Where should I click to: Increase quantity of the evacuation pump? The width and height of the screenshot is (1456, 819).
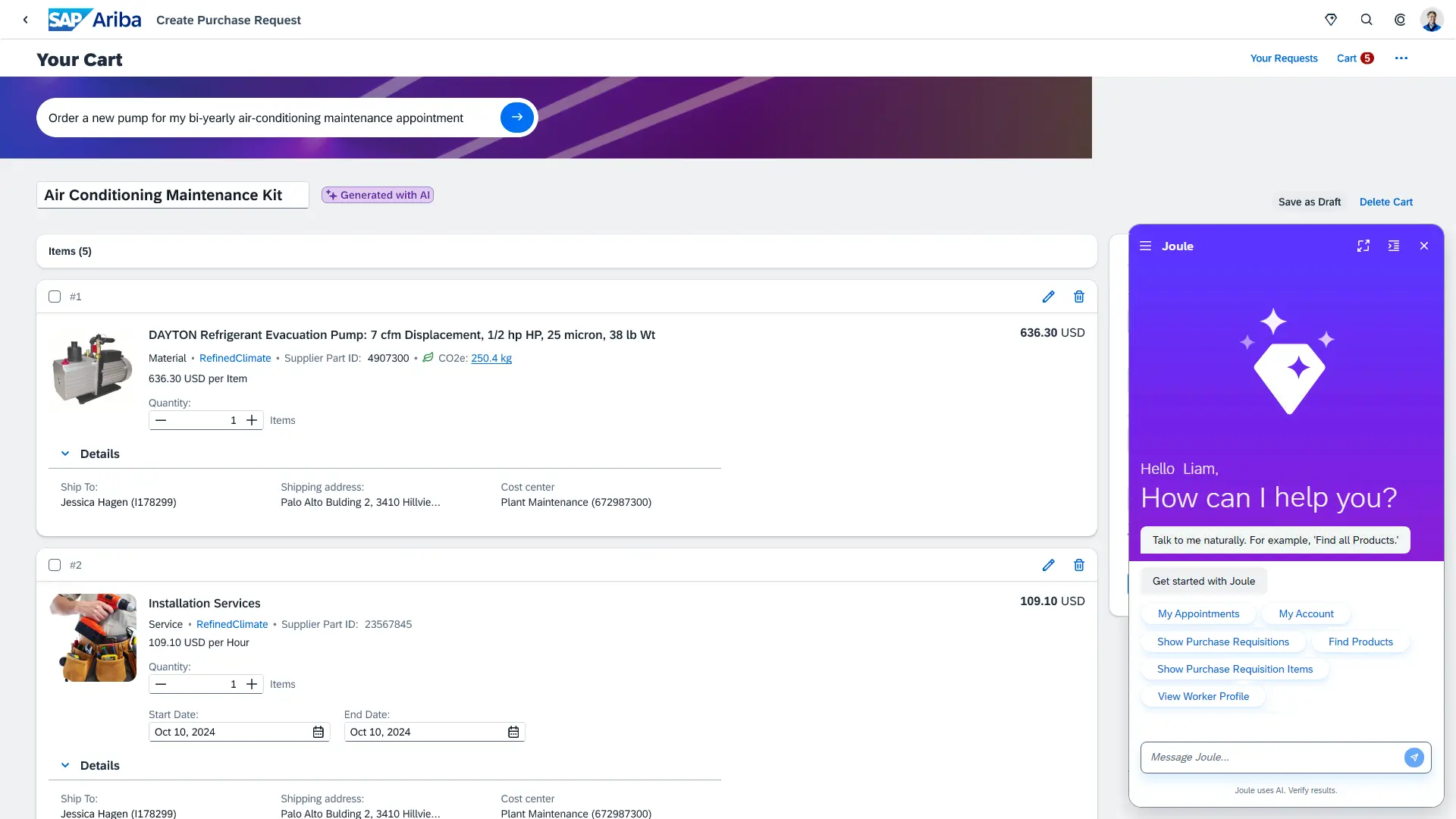point(251,420)
